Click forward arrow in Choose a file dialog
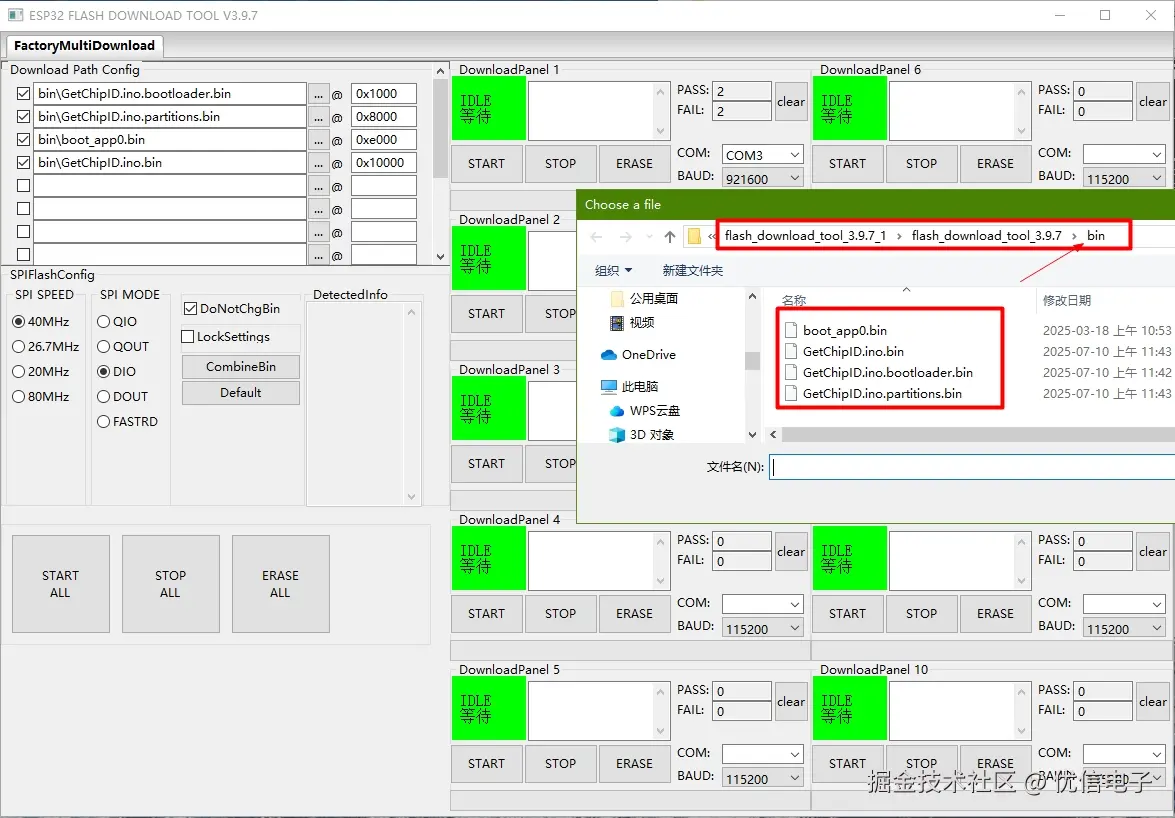This screenshot has height=818, width=1175. coord(626,237)
